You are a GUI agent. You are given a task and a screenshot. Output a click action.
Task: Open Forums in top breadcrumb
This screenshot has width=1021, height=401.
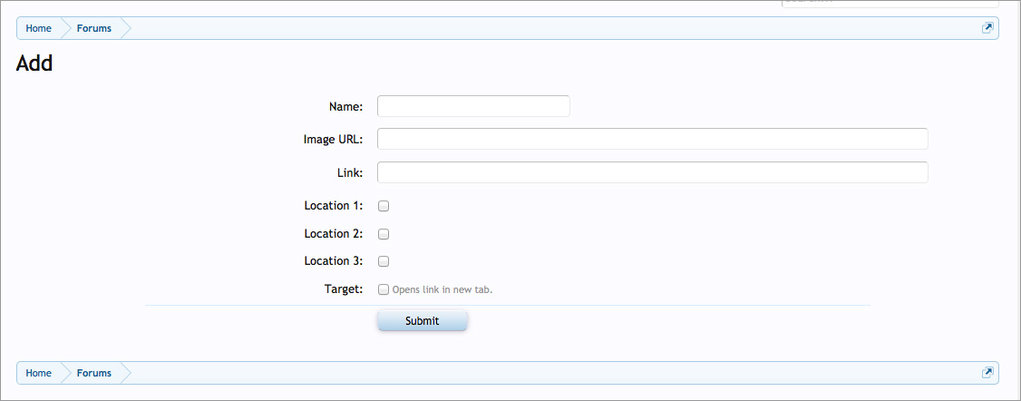click(x=94, y=28)
